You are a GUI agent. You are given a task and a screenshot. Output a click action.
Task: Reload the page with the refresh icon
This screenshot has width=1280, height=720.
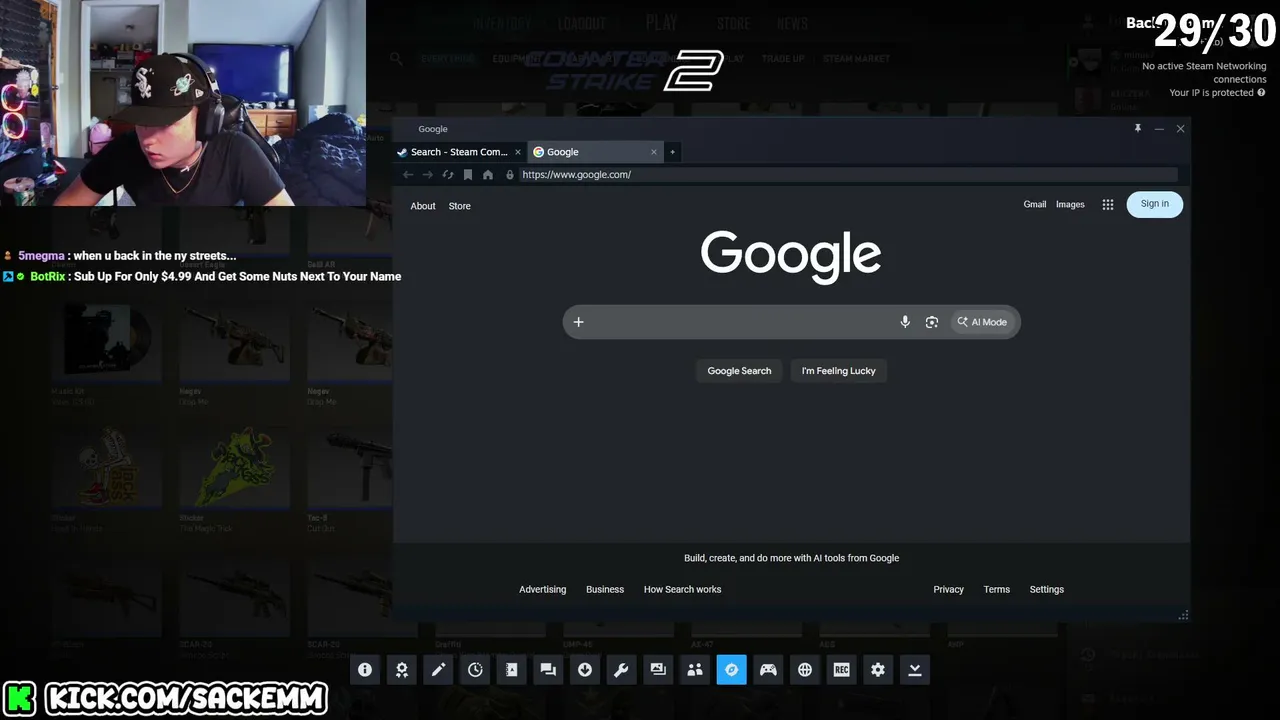448,175
